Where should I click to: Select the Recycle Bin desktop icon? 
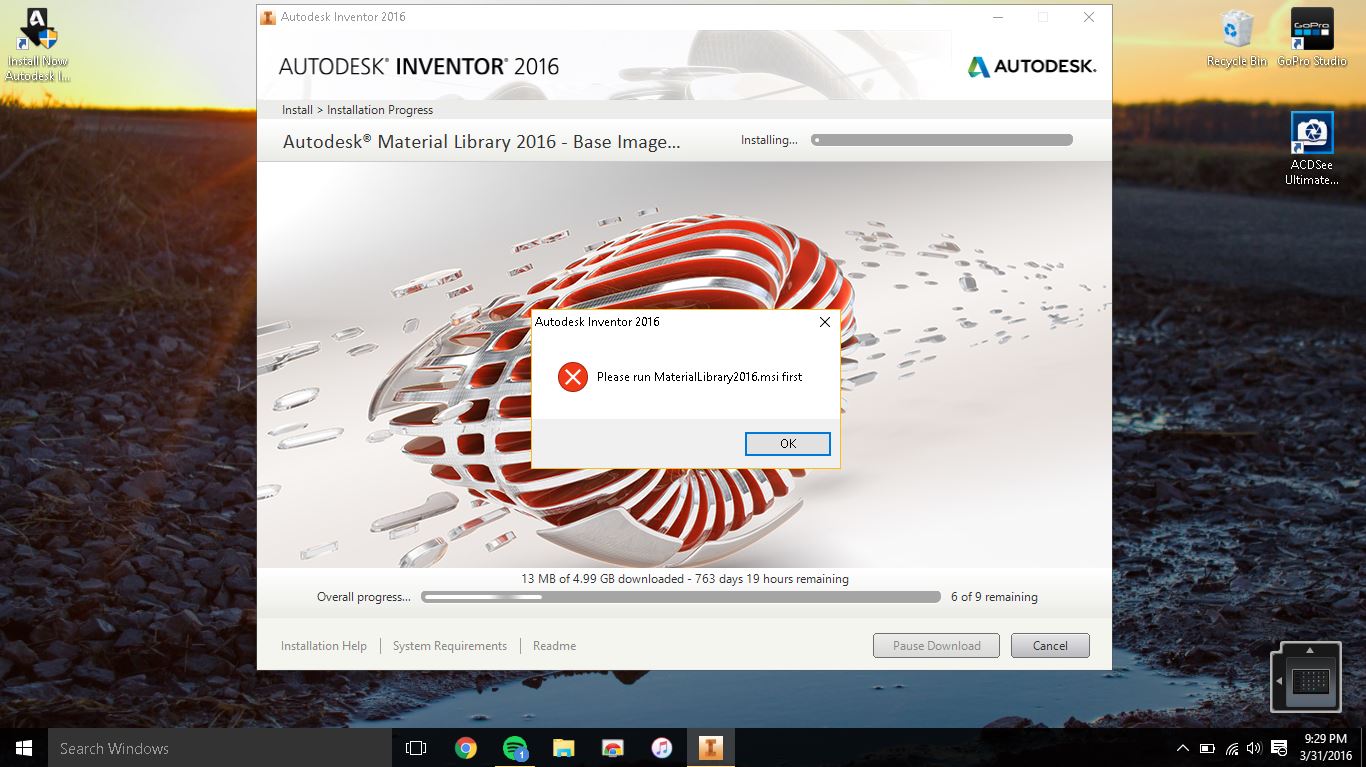click(x=1237, y=39)
